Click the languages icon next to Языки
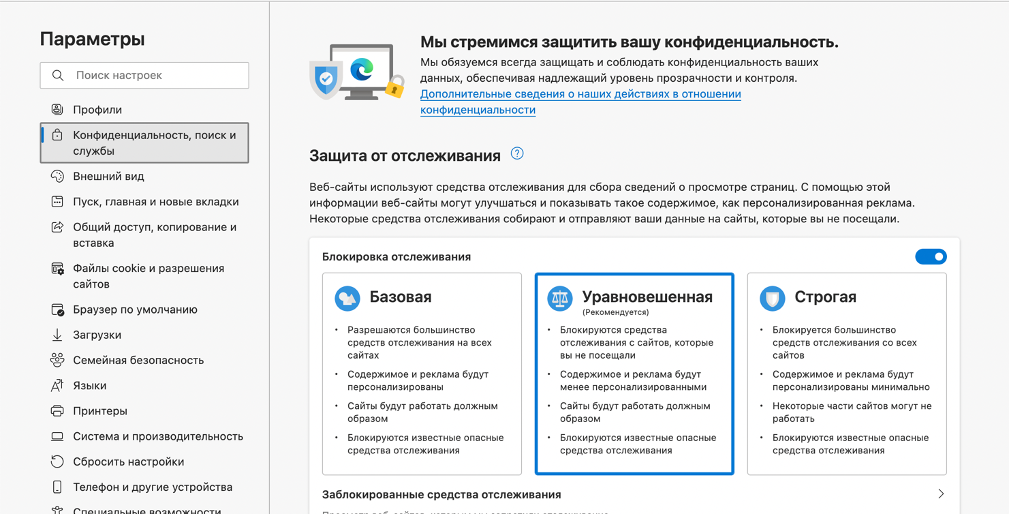Image resolution: width=1010 pixels, height=514 pixels. pyautogui.click(x=57, y=385)
